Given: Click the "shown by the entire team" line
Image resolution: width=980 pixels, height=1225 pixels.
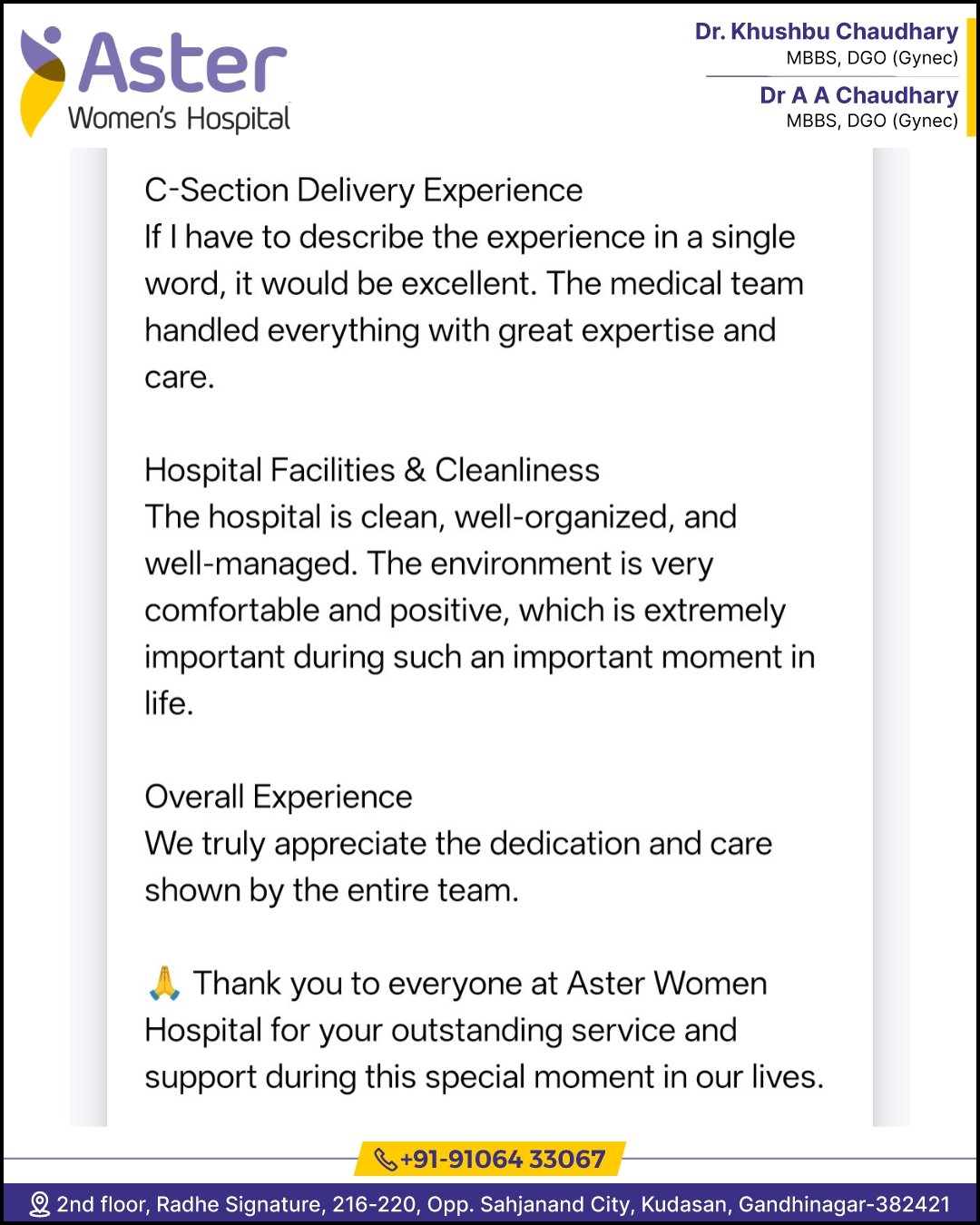Looking at the screenshot, I should 331,890.
